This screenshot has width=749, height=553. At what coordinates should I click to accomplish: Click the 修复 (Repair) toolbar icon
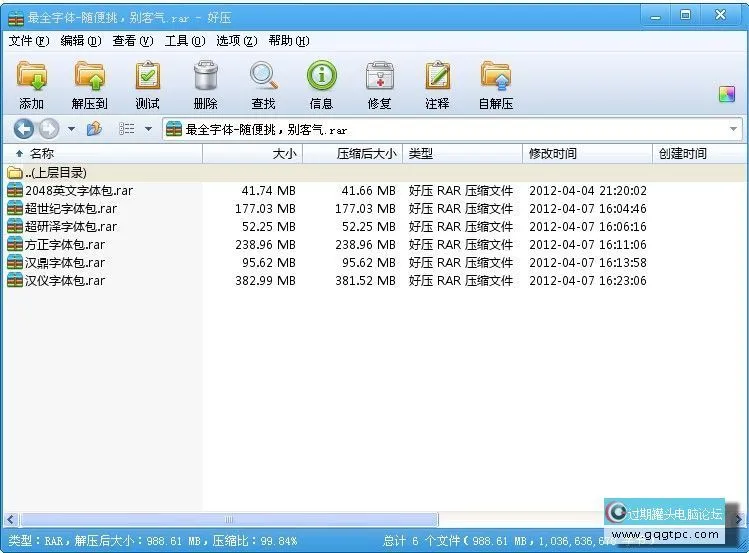(x=379, y=78)
